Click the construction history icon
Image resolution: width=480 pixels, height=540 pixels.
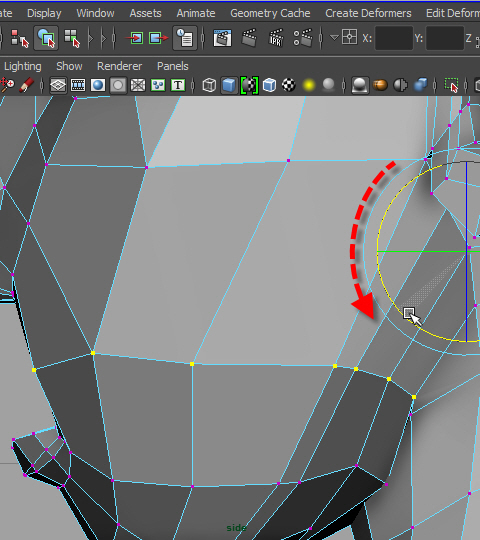(x=185, y=38)
